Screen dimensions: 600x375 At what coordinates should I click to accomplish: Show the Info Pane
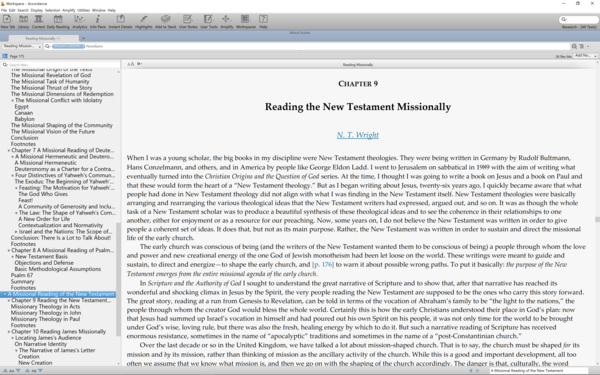point(98,21)
